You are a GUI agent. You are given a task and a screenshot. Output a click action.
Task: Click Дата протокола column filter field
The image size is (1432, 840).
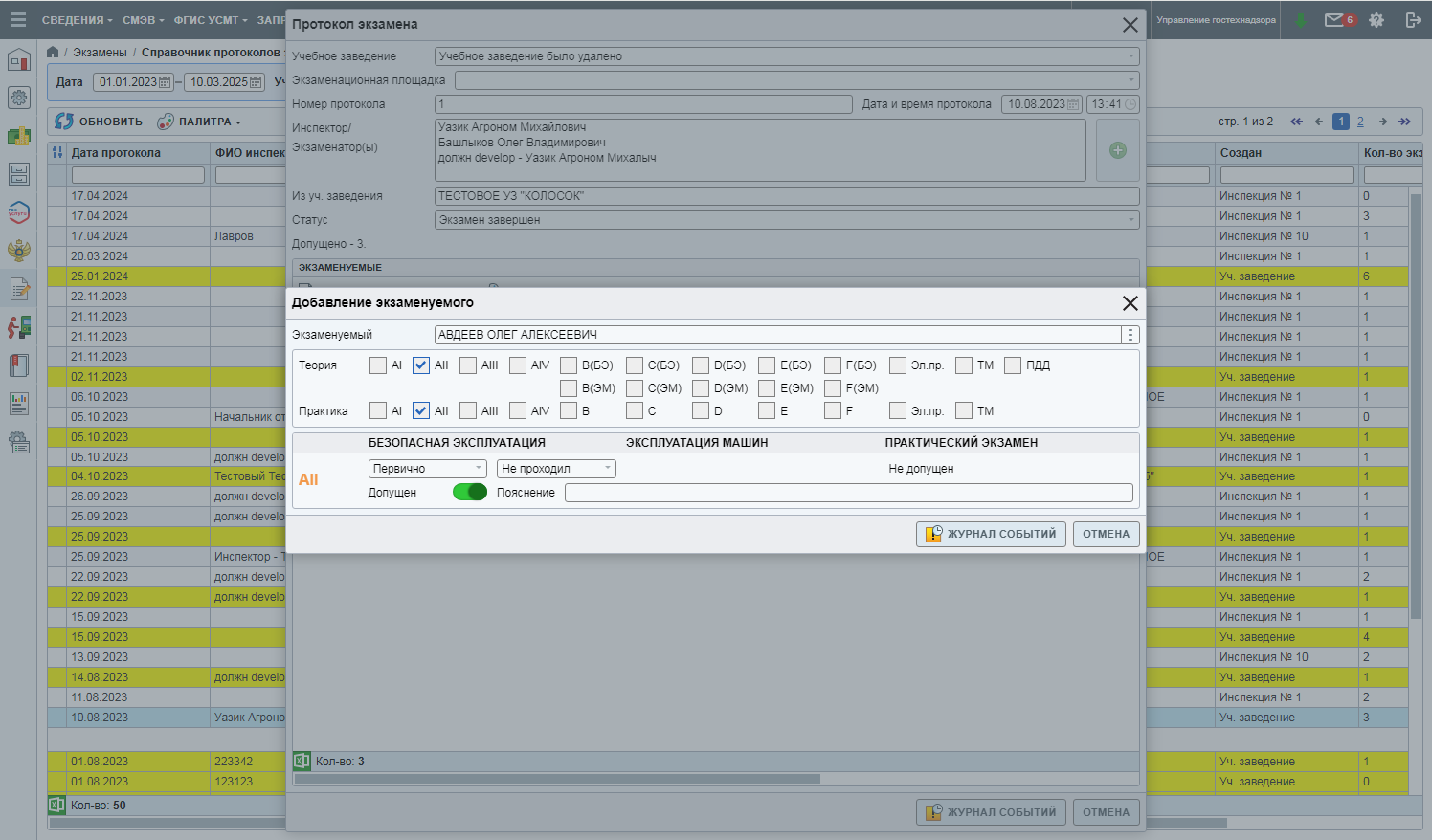[x=138, y=175]
